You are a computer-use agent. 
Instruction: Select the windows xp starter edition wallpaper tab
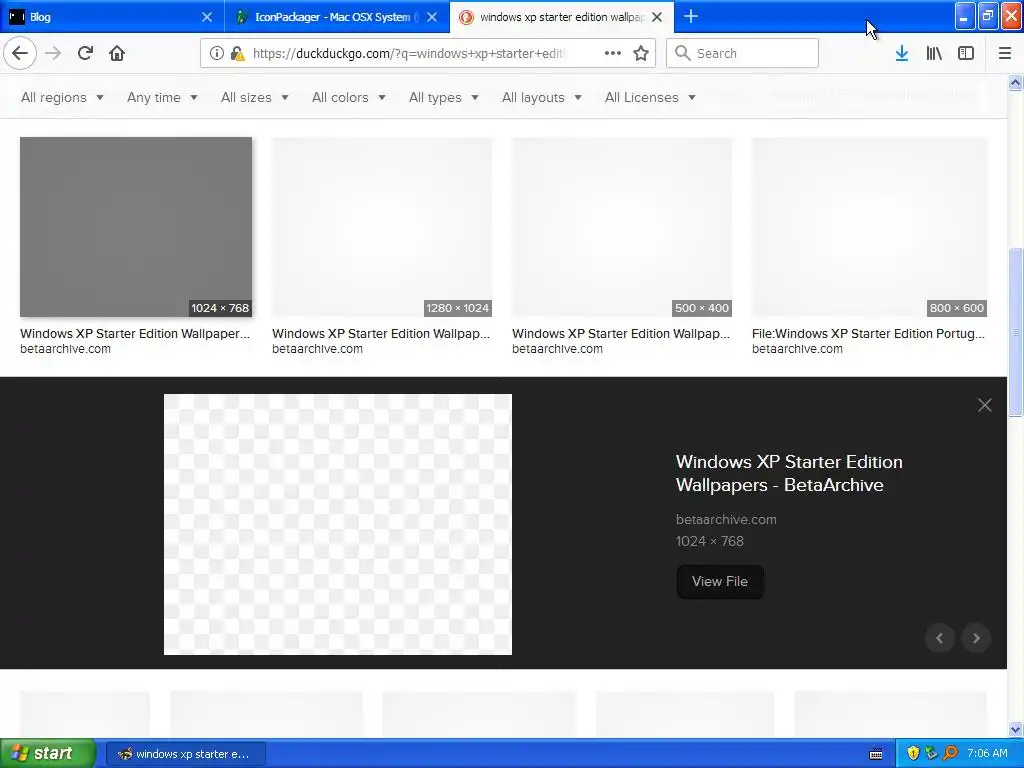click(x=562, y=17)
